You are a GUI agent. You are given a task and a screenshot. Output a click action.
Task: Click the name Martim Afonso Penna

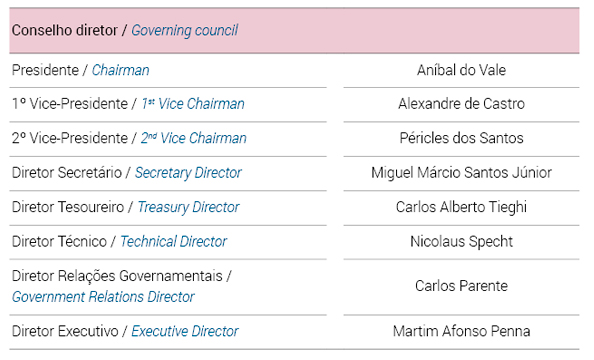[x=461, y=331]
